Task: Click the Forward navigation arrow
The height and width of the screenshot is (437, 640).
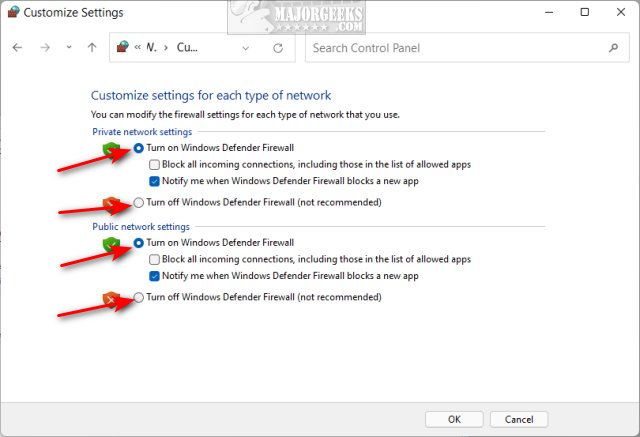Action: click(x=45, y=48)
